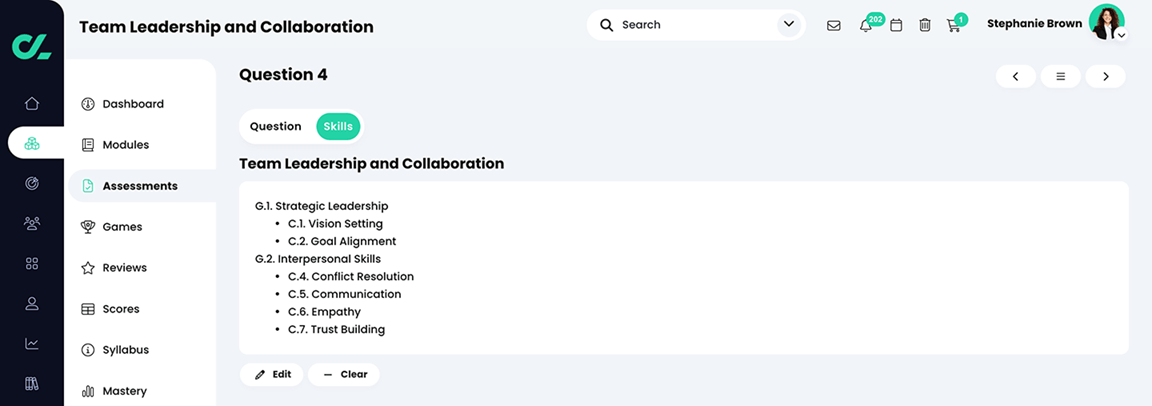Click the Syllabus info icon

(x=88, y=350)
